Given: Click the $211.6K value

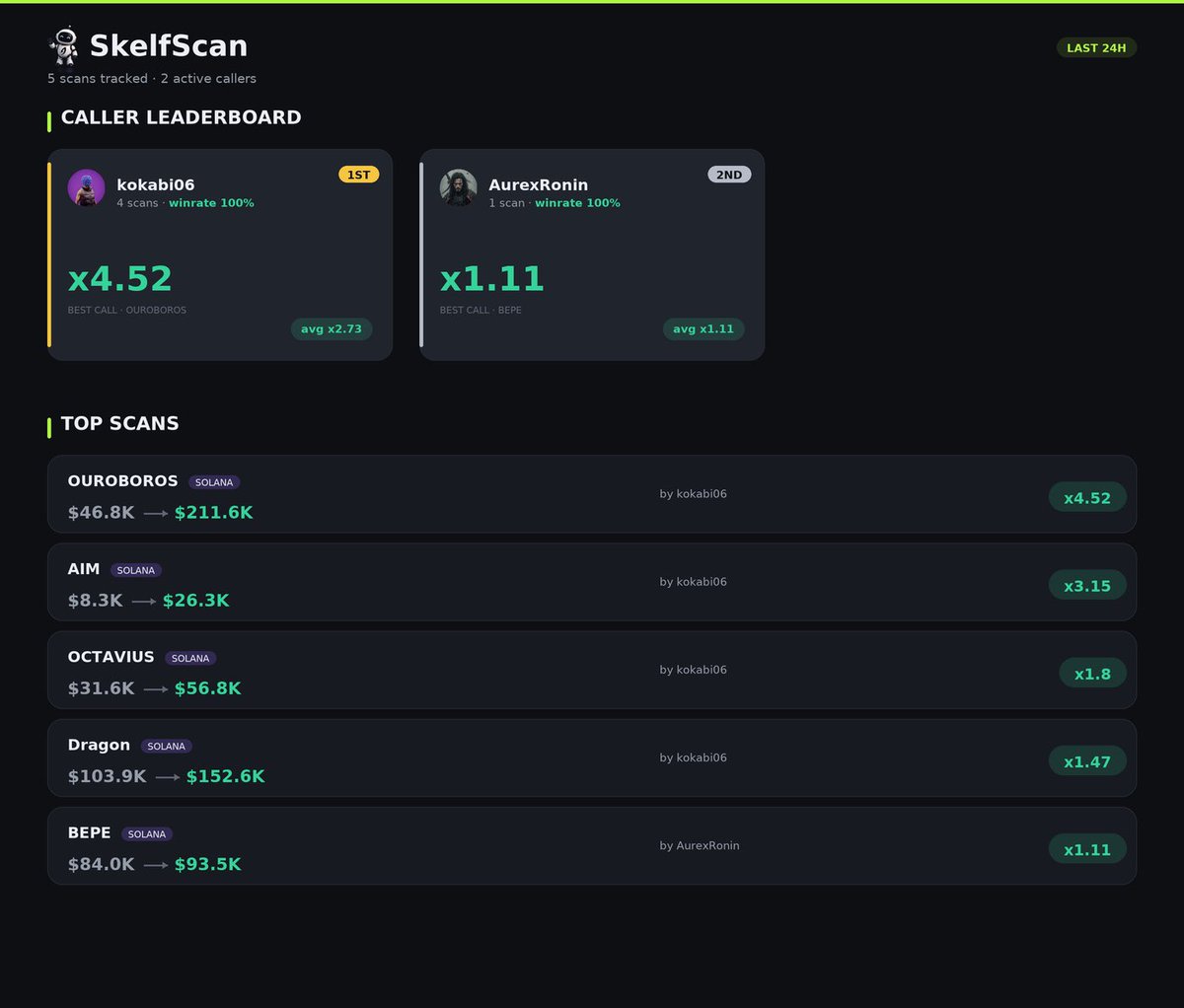Looking at the screenshot, I should click(214, 513).
